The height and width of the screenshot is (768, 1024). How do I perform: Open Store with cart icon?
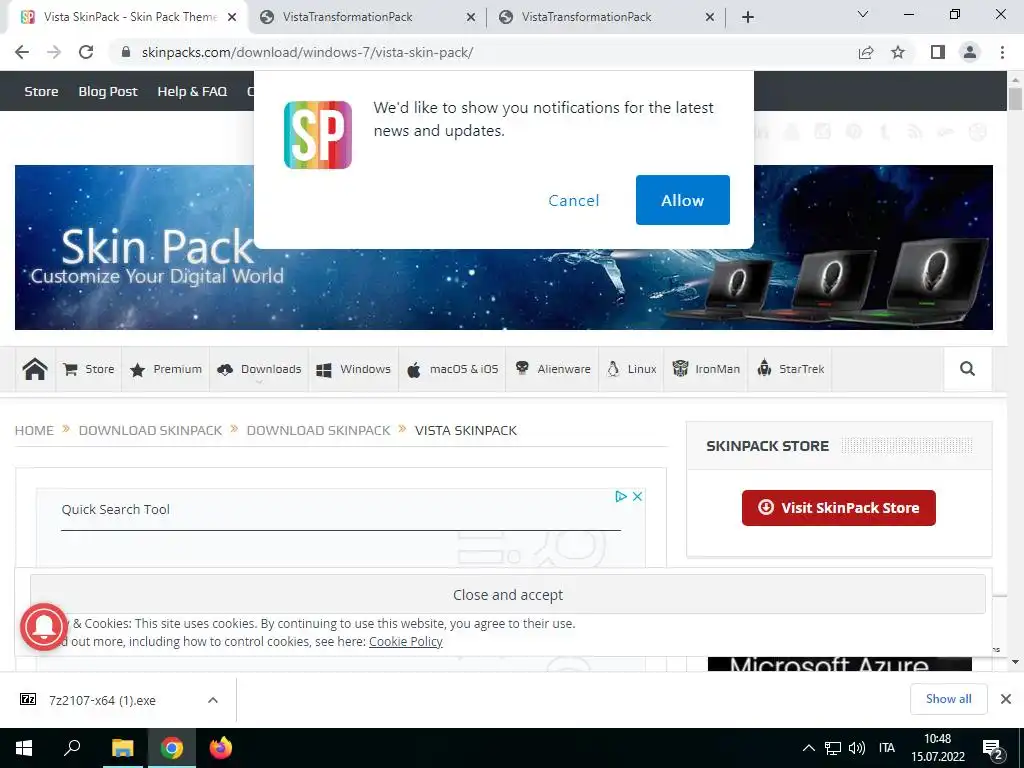pos(89,369)
